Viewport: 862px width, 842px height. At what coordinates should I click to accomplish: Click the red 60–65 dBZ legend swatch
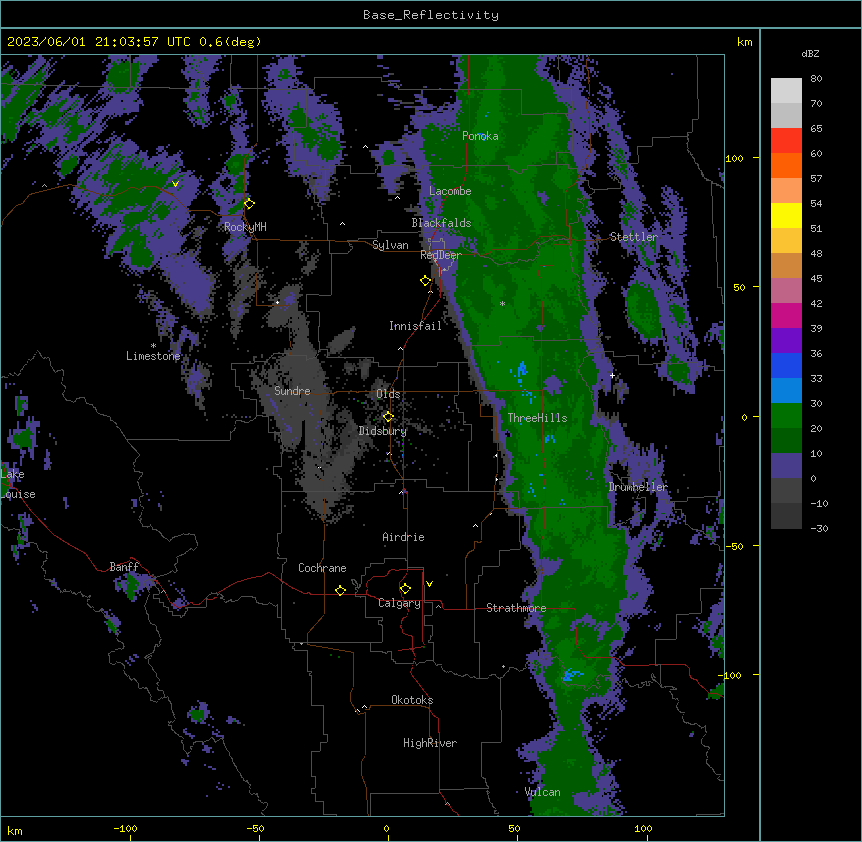(786, 141)
